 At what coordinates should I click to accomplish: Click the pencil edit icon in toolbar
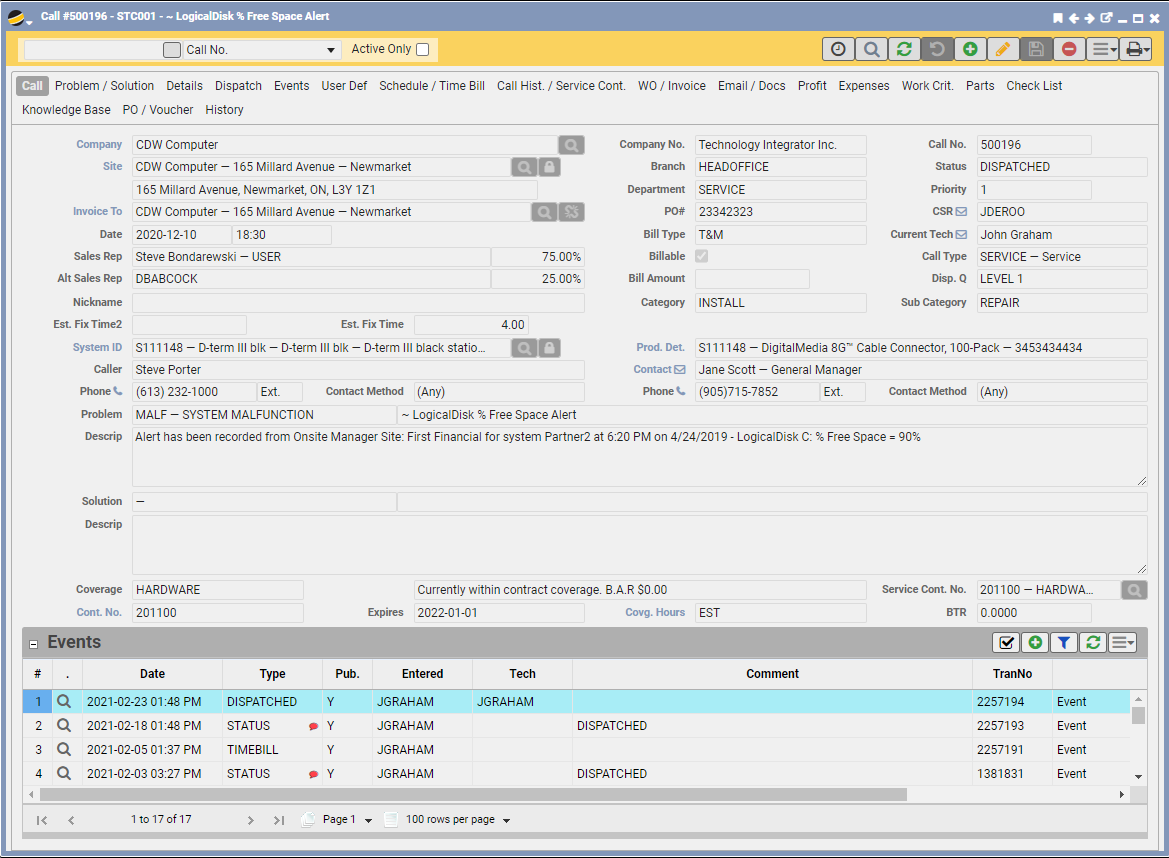tap(1003, 49)
